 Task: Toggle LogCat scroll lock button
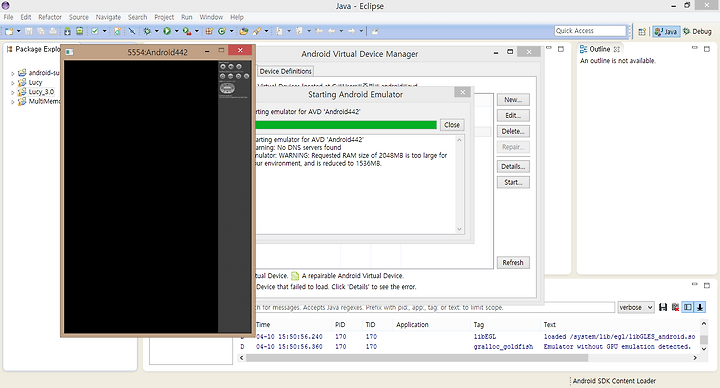[x=700, y=307]
